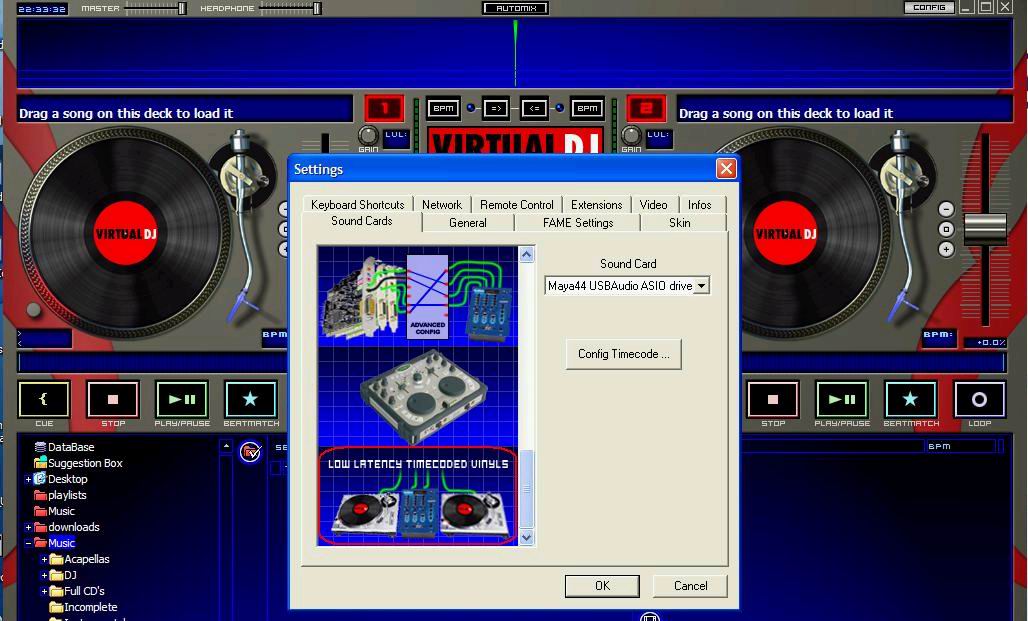Click the left deck turntable platter
Viewport: 1028px width, 621px height.
[125, 233]
